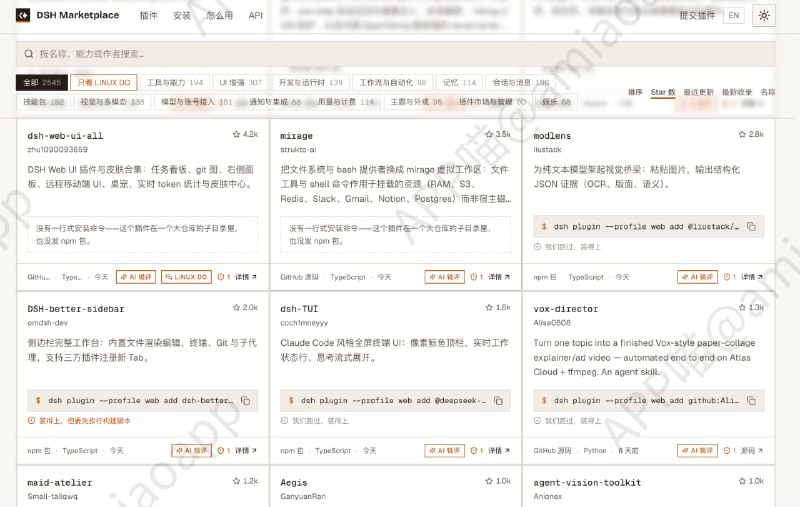
Task: Filter by 工具与能力 194
Action: [175, 82]
